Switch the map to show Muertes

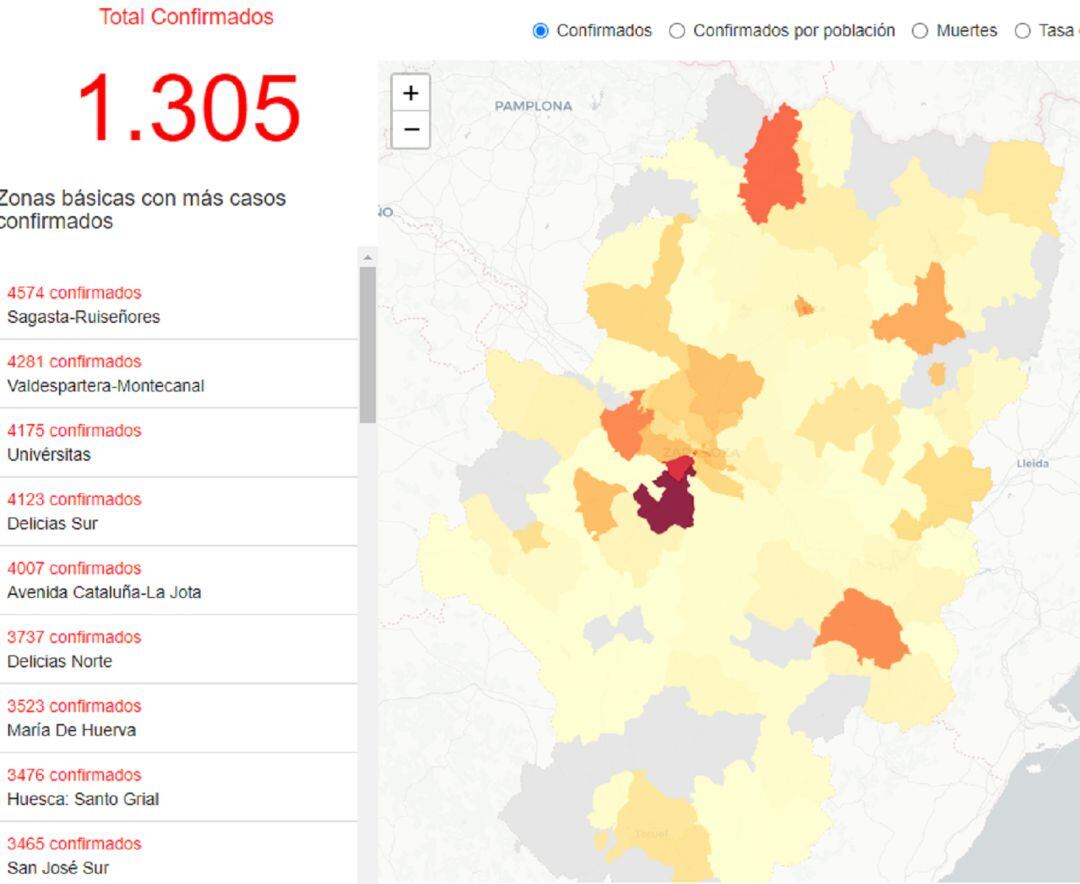(919, 31)
